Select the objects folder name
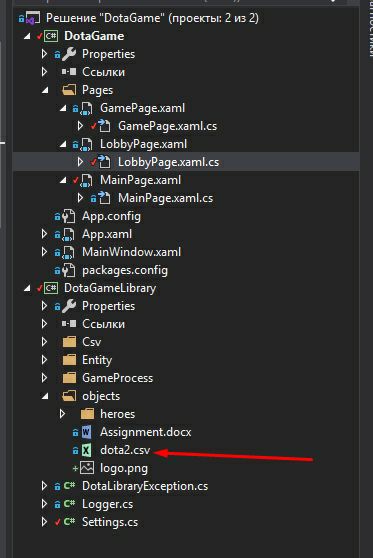Screen dimensions: 373x558 [101, 396]
